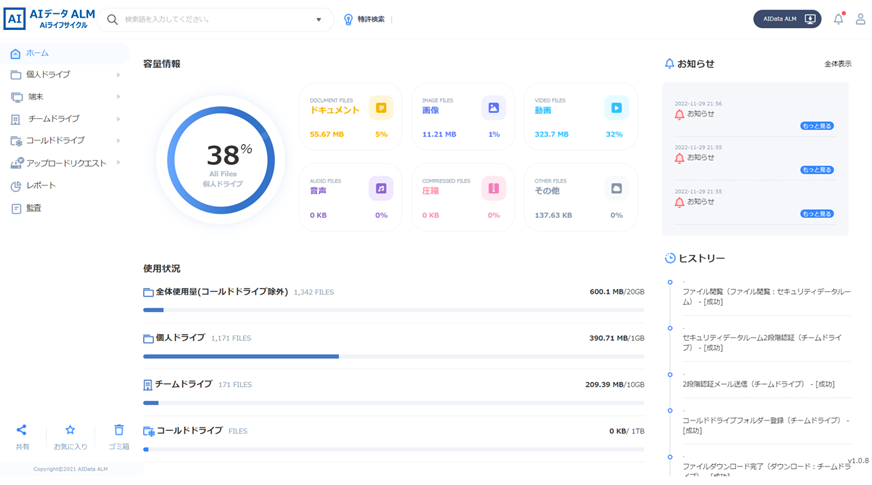Click 600.1 MB/20GB usage value
This screenshot has width=872, height=485.
[x=617, y=292]
